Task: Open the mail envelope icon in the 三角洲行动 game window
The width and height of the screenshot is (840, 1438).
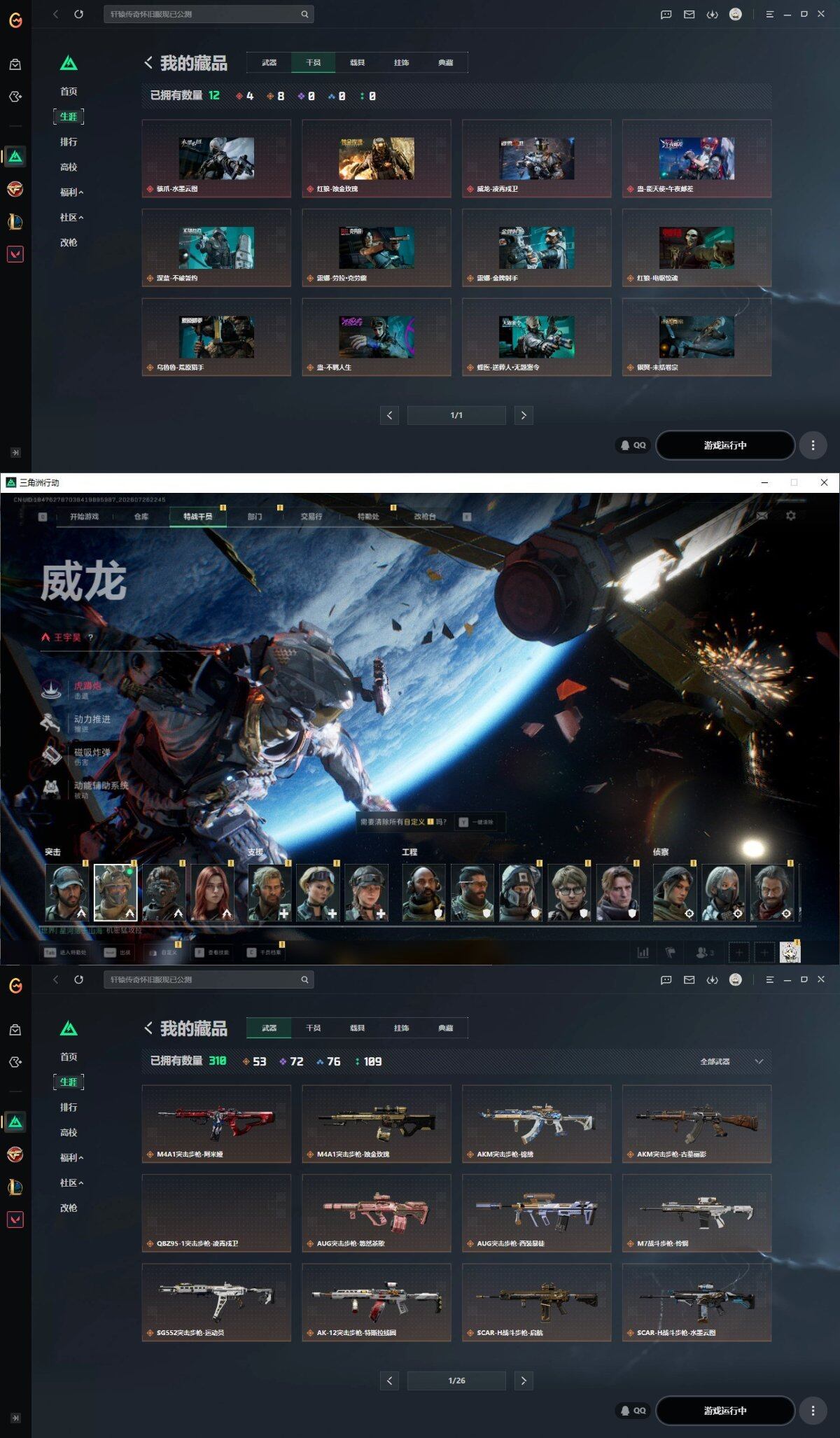Action: click(x=762, y=515)
